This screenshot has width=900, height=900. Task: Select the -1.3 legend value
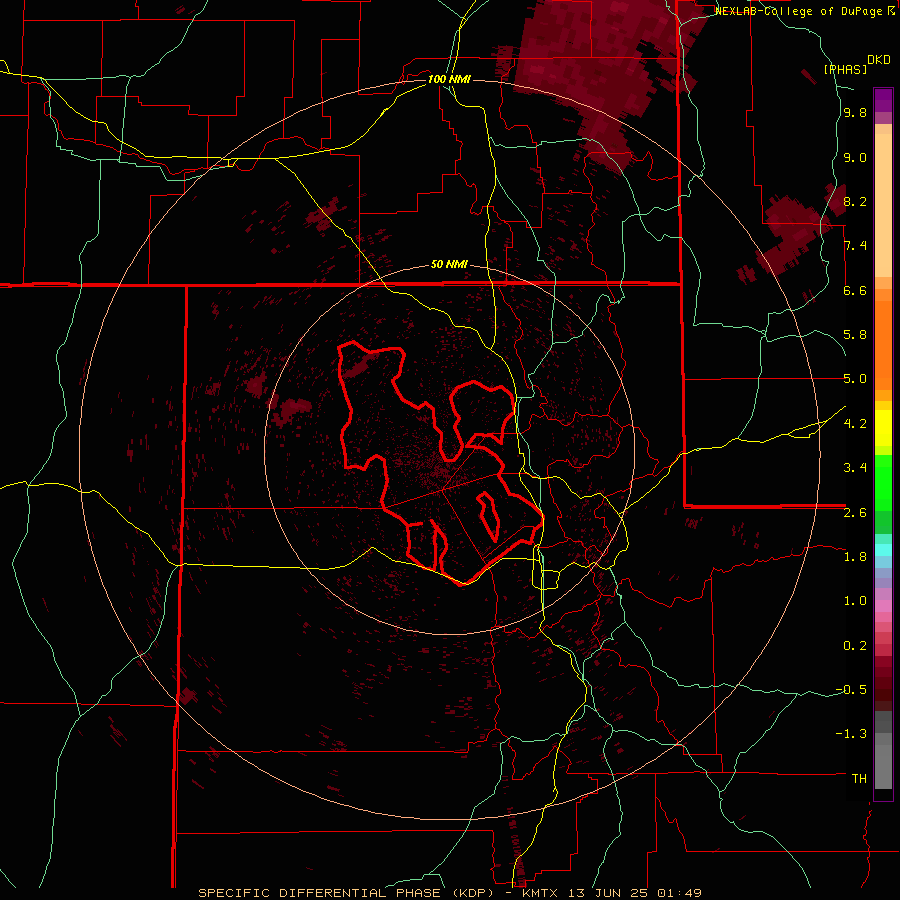[851, 734]
